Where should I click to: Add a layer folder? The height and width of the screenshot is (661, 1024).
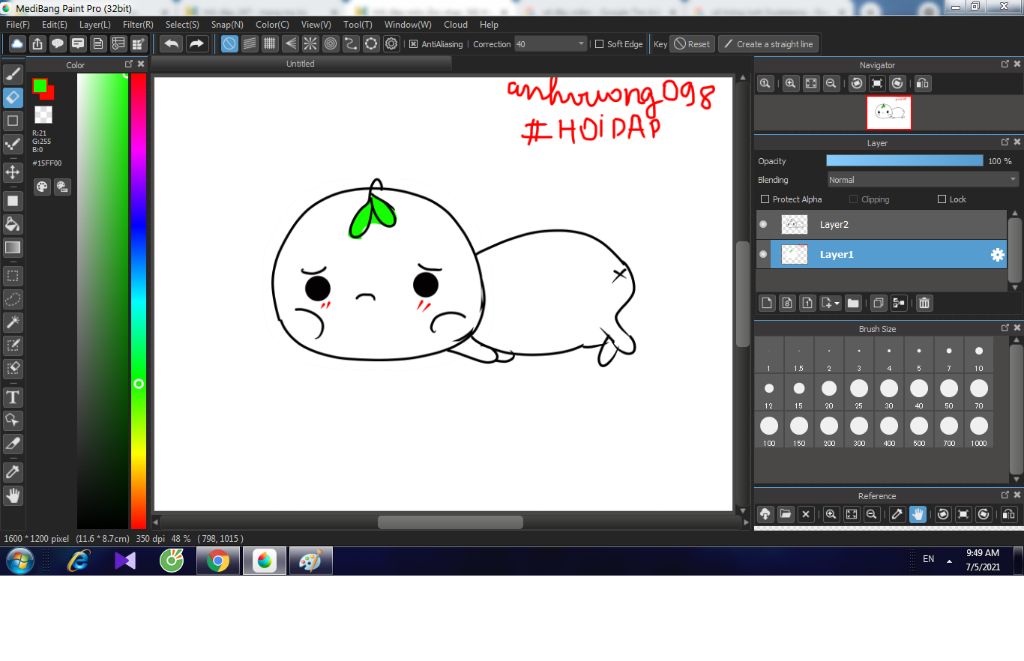coord(853,303)
